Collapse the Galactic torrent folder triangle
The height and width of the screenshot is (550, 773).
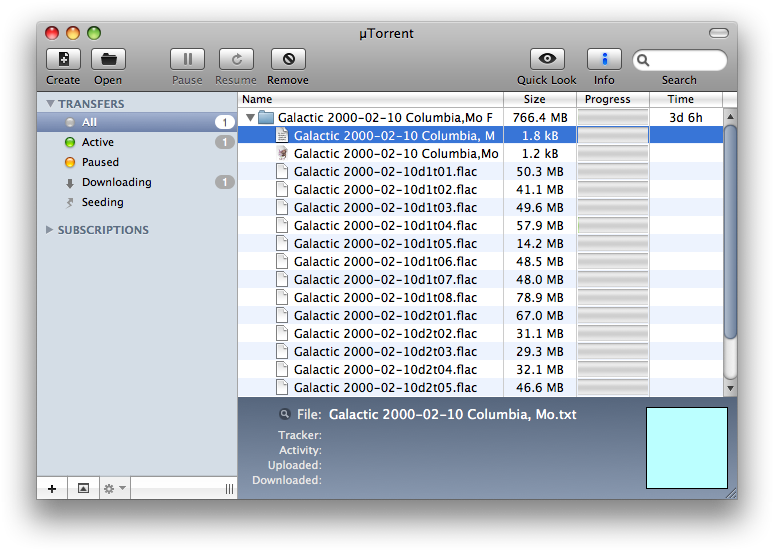(250, 117)
